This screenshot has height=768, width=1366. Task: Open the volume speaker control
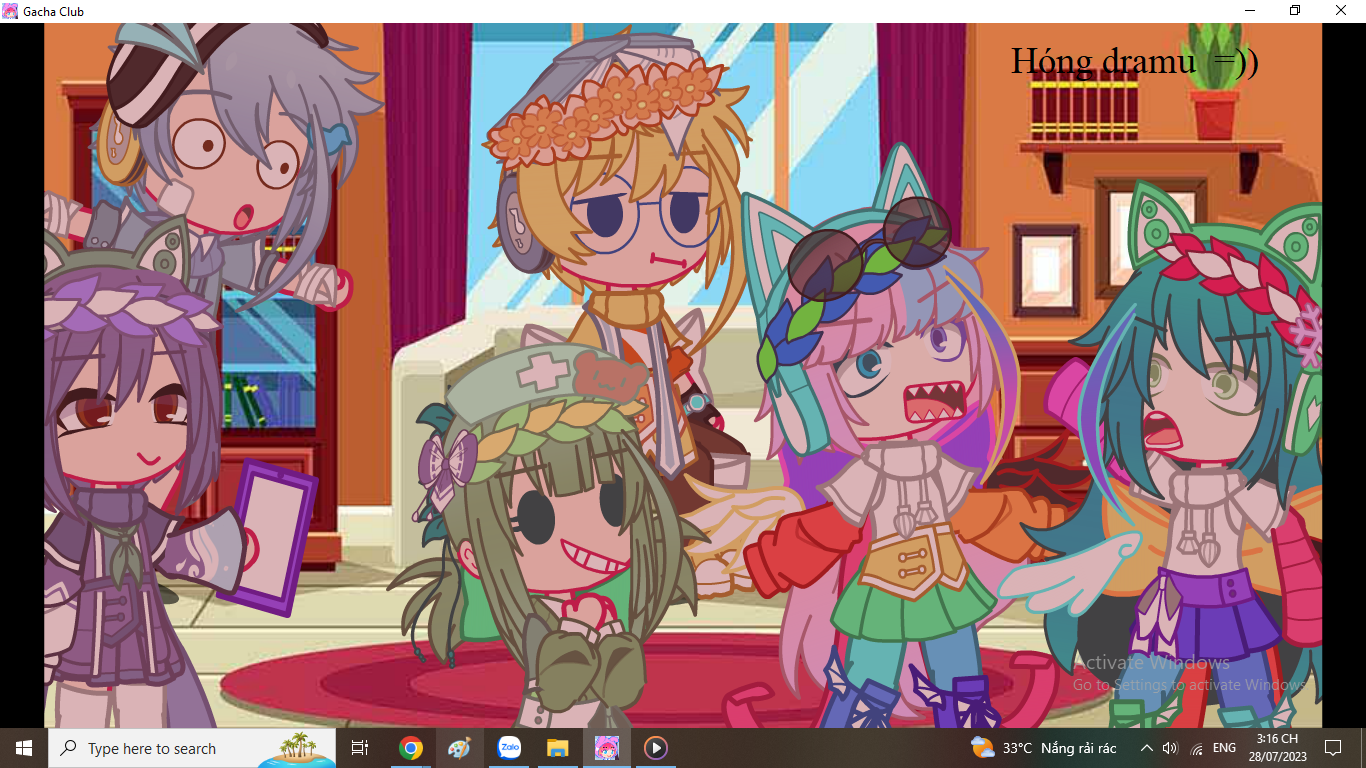(1171, 748)
